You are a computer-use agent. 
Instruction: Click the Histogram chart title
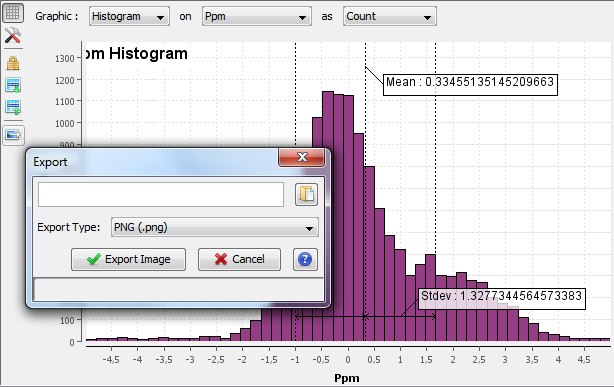137,54
